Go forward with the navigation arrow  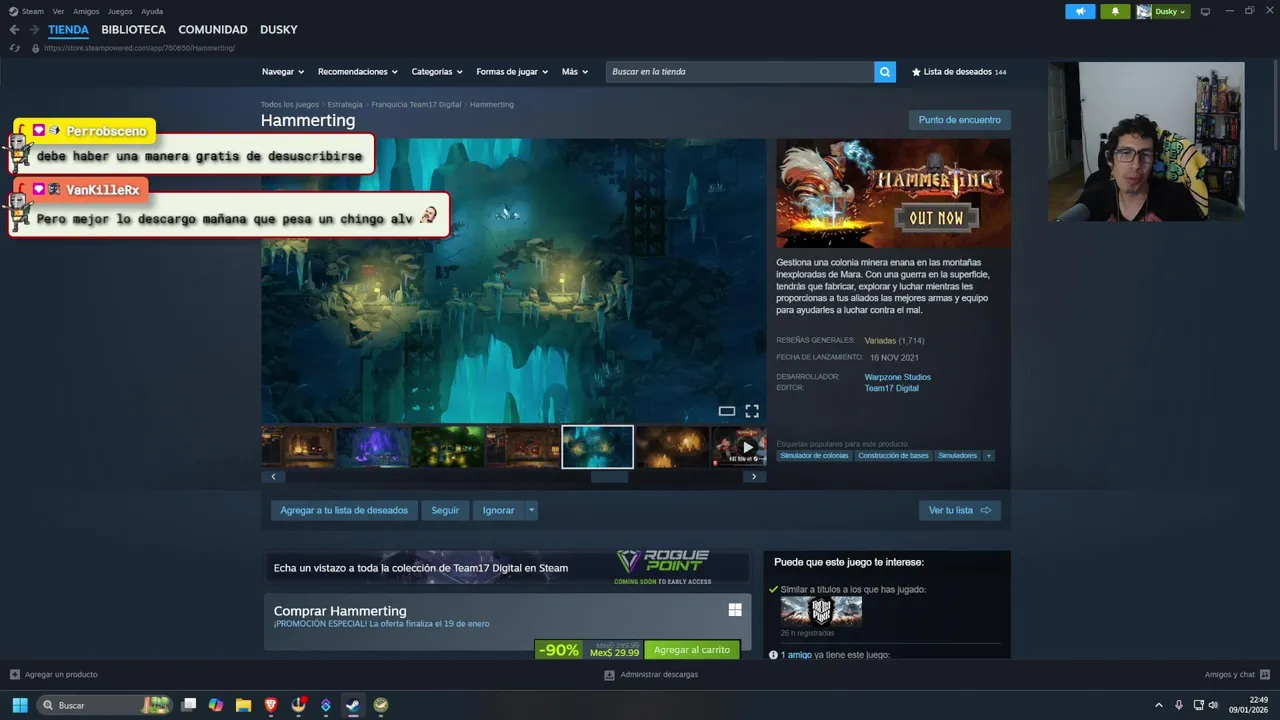(x=34, y=30)
